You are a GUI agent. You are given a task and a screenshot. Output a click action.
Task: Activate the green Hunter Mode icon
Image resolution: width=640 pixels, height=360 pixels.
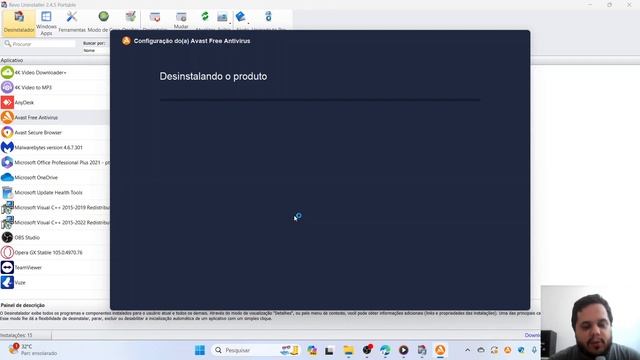(103, 17)
